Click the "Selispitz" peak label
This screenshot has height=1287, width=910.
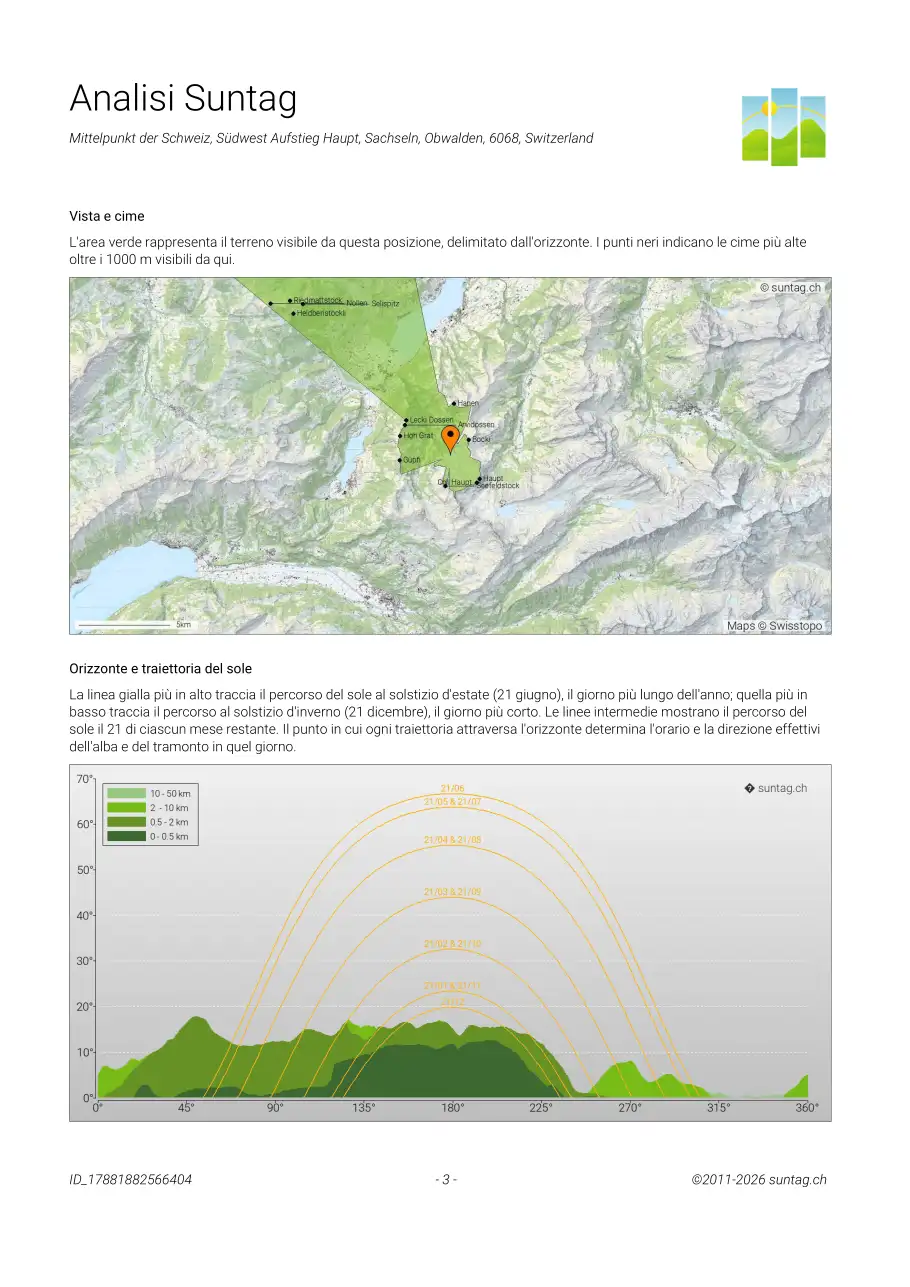pos(386,302)
